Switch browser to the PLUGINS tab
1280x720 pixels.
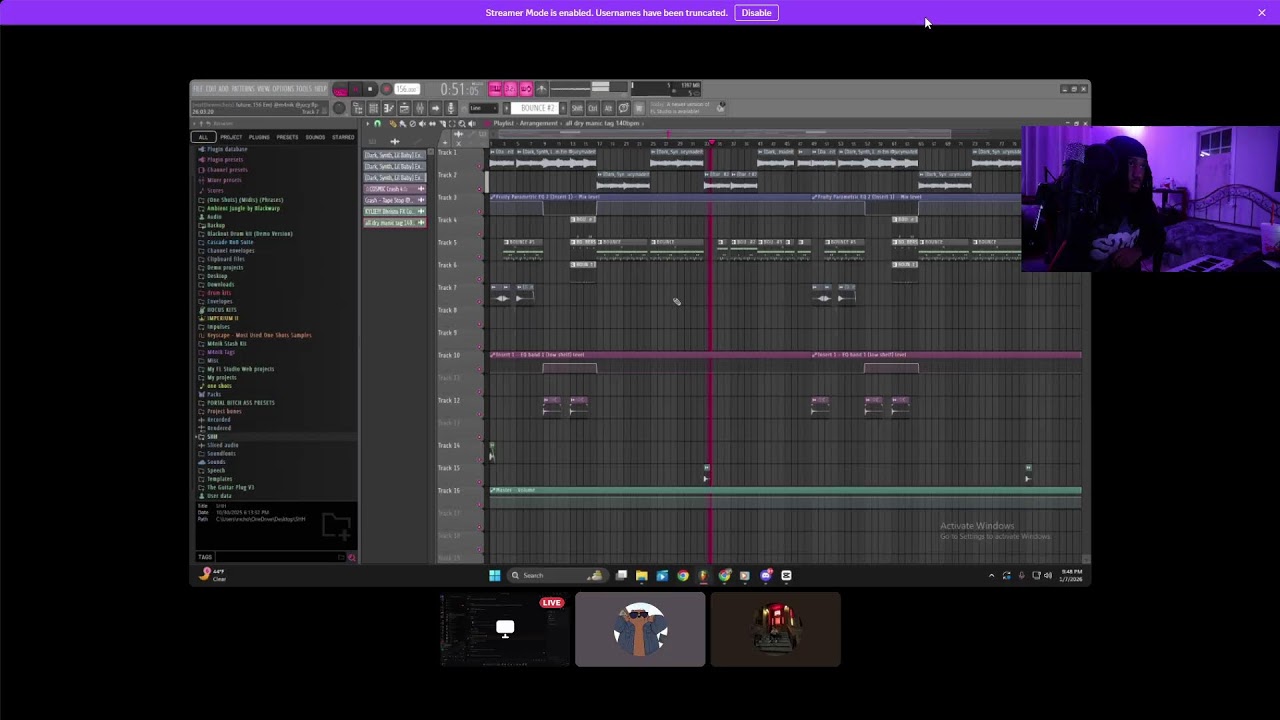(x=259, y=137)
